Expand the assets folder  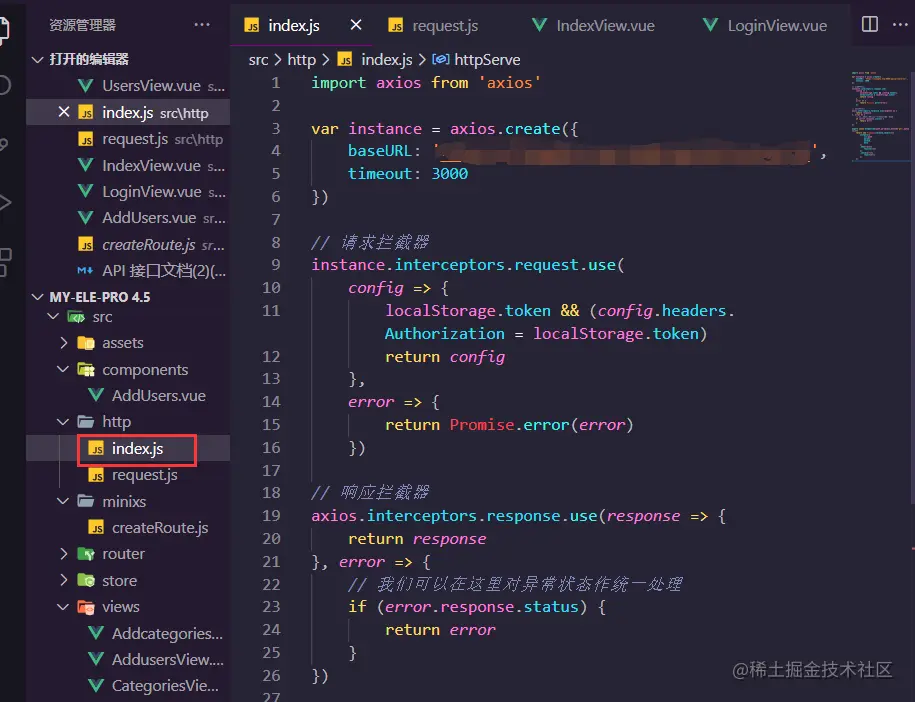click(x=64, y=343)
